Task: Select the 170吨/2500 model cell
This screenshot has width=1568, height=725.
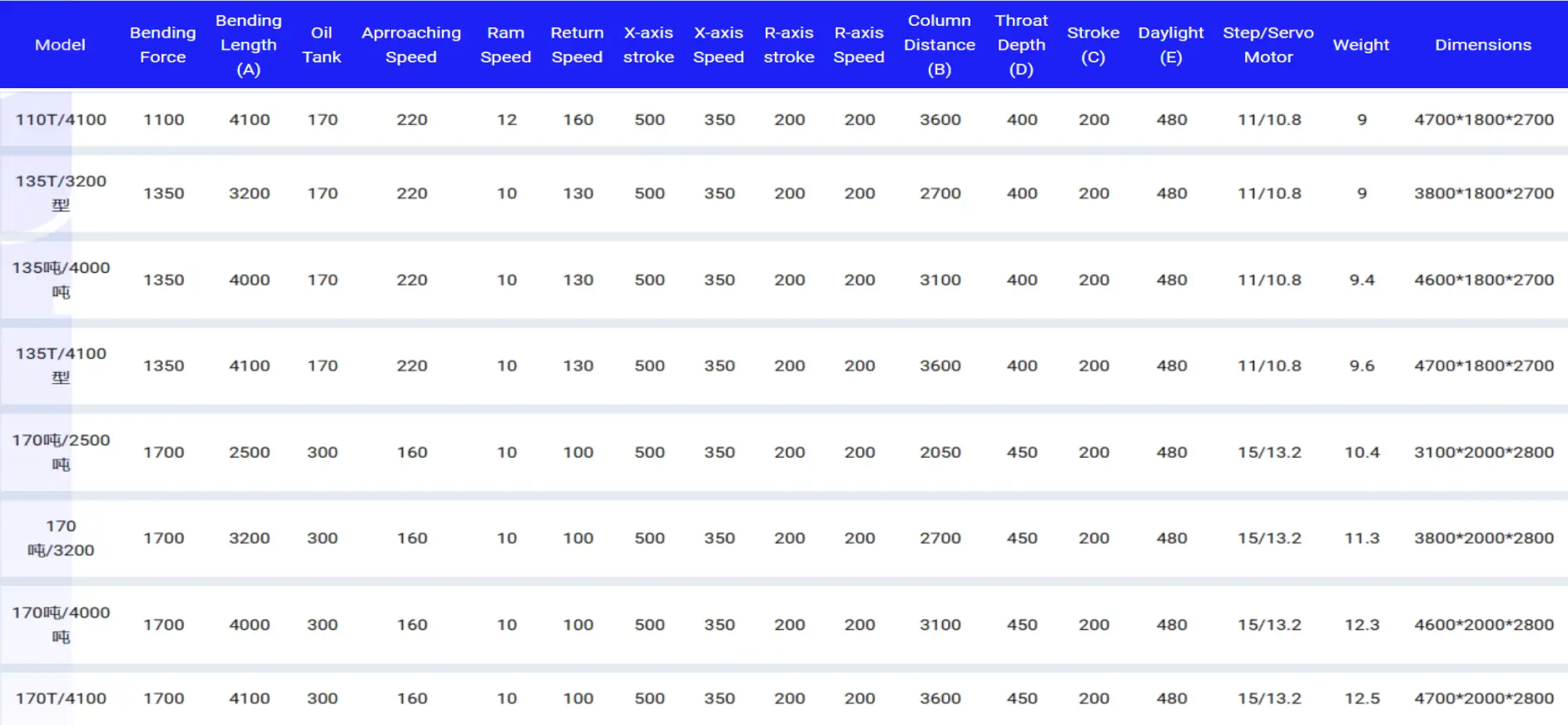Action: [x=61, y=452]
